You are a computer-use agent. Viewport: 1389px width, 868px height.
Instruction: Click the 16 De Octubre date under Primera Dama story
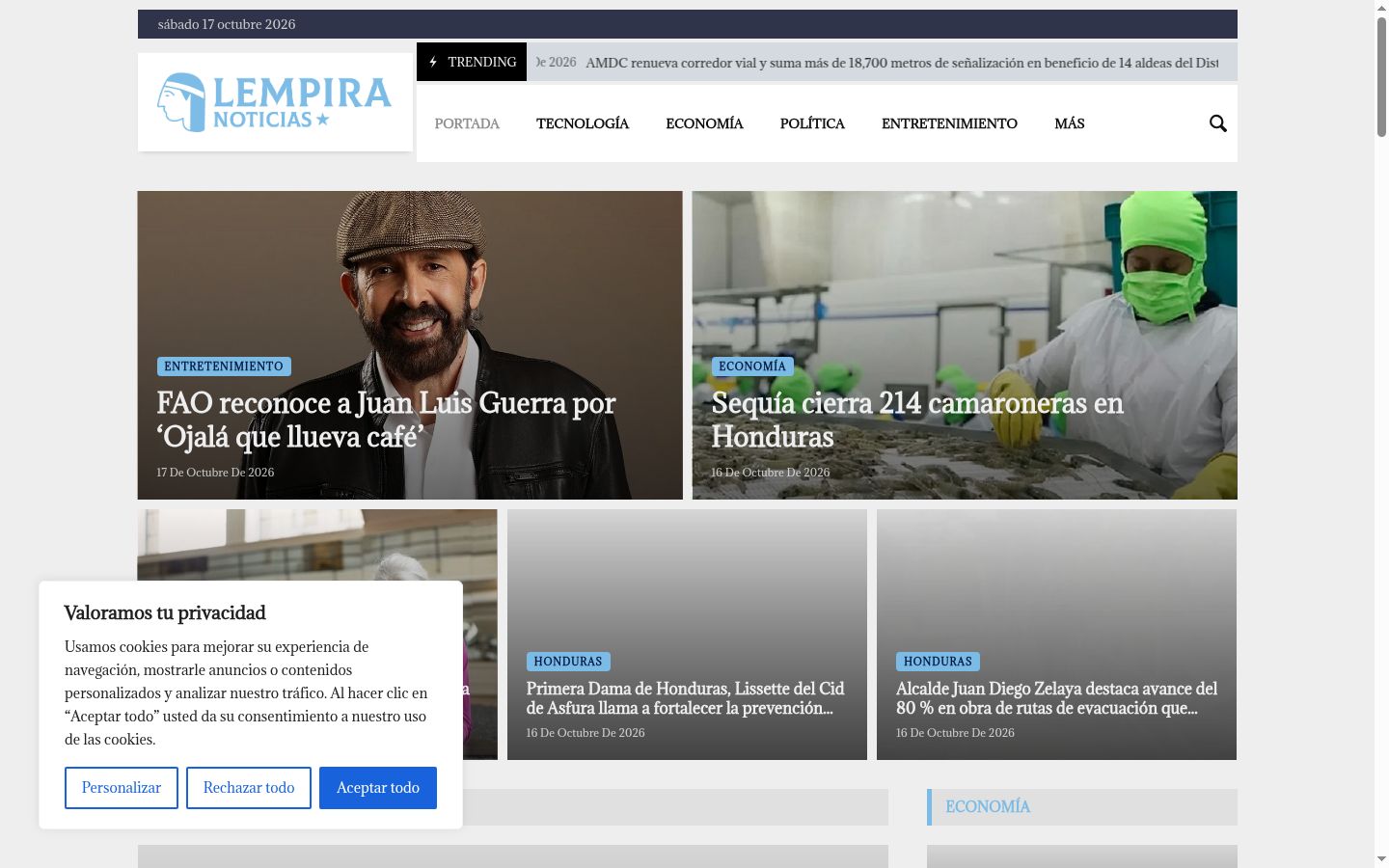(586, 733)
